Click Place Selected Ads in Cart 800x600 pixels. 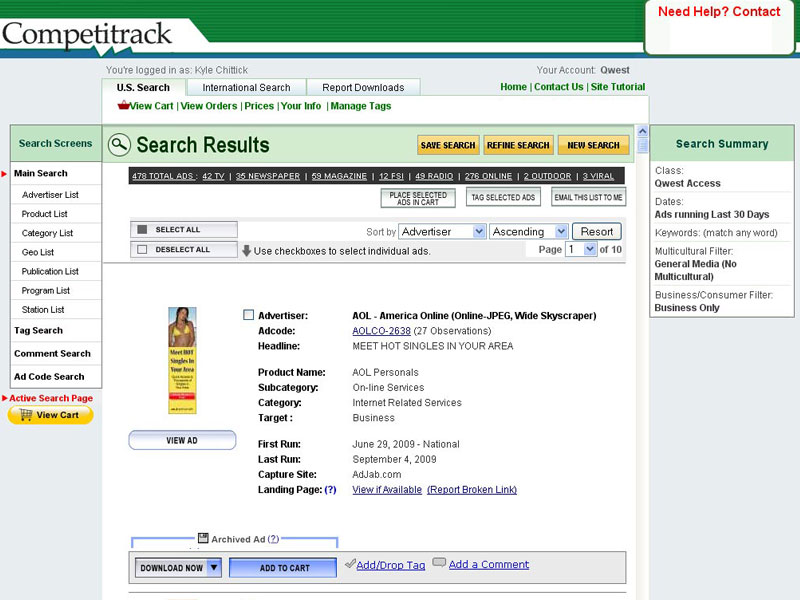pyautogui.click(x=418, y=198)
